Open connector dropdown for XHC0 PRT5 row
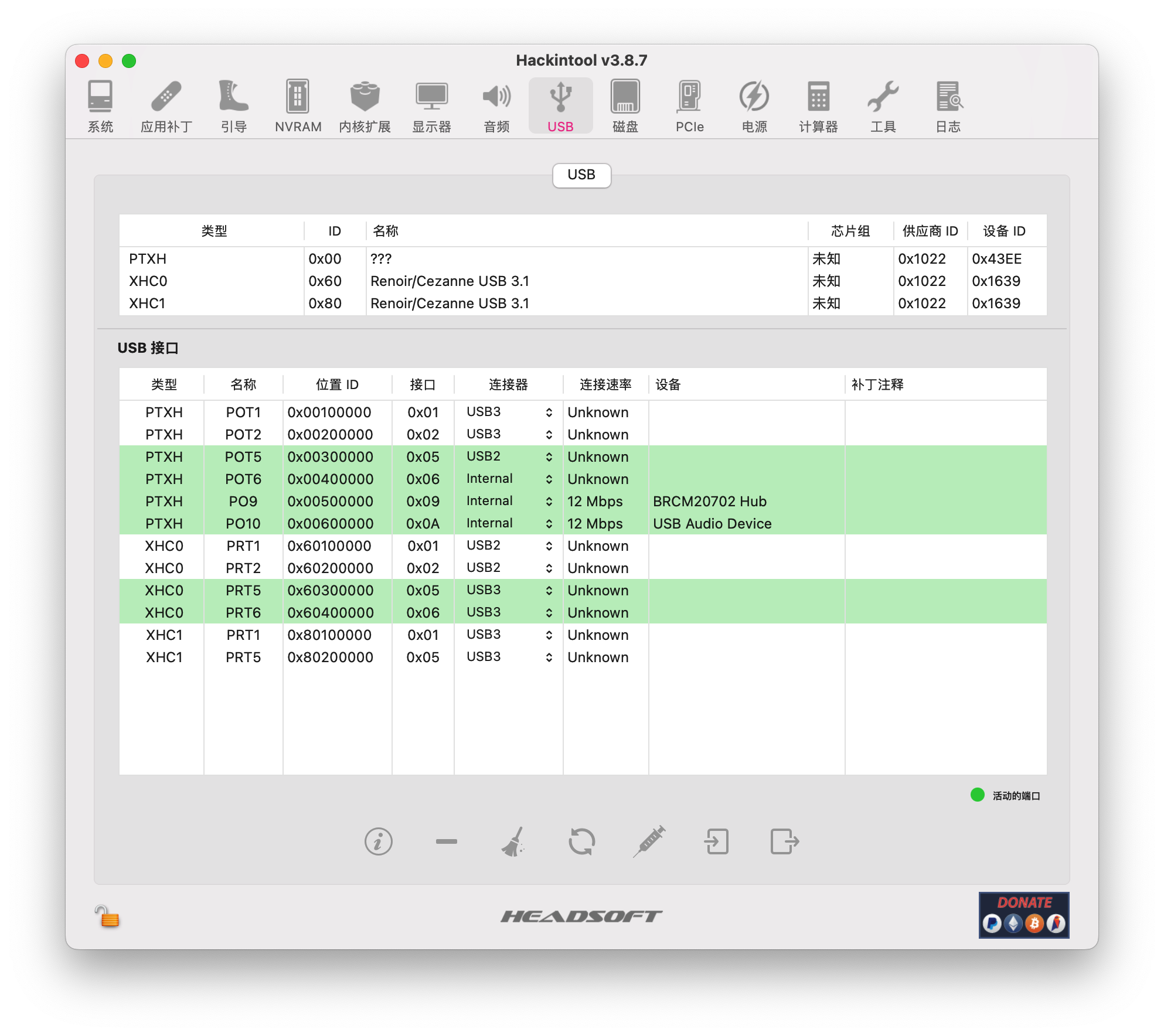1164x1036 pixels. [x=509, y=590]
